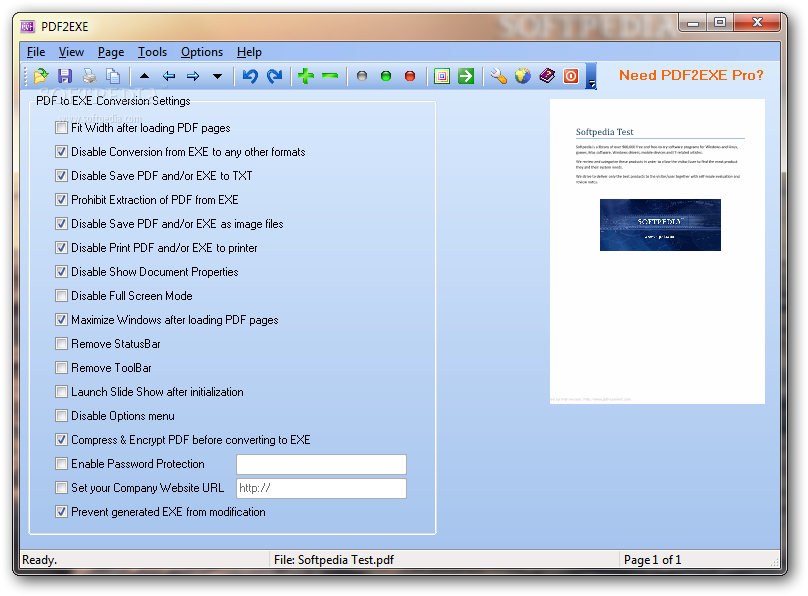Check Remove ToolBar option
This screenshot has height=596, width=808.
tap(61, 368)
